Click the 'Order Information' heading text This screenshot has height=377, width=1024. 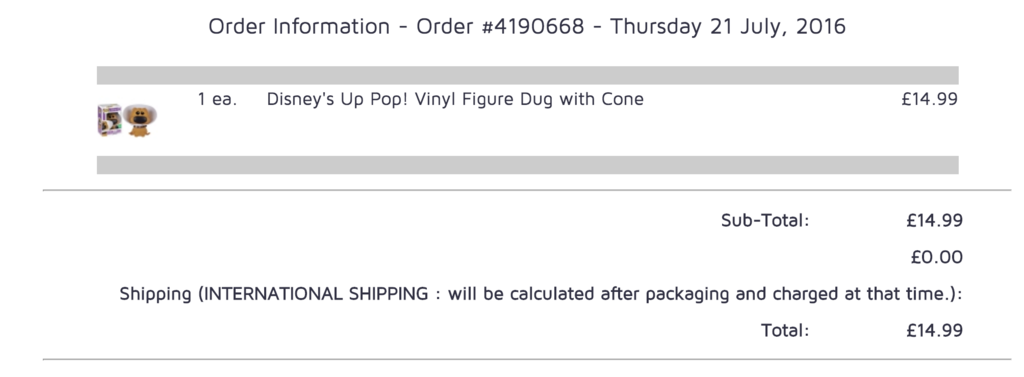coord(299,27)
